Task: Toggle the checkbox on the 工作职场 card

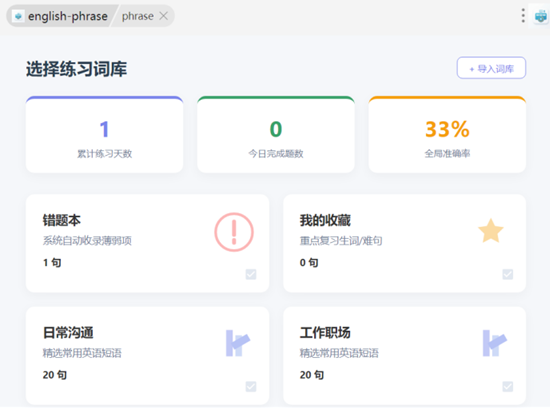Action: coord(508,387)
